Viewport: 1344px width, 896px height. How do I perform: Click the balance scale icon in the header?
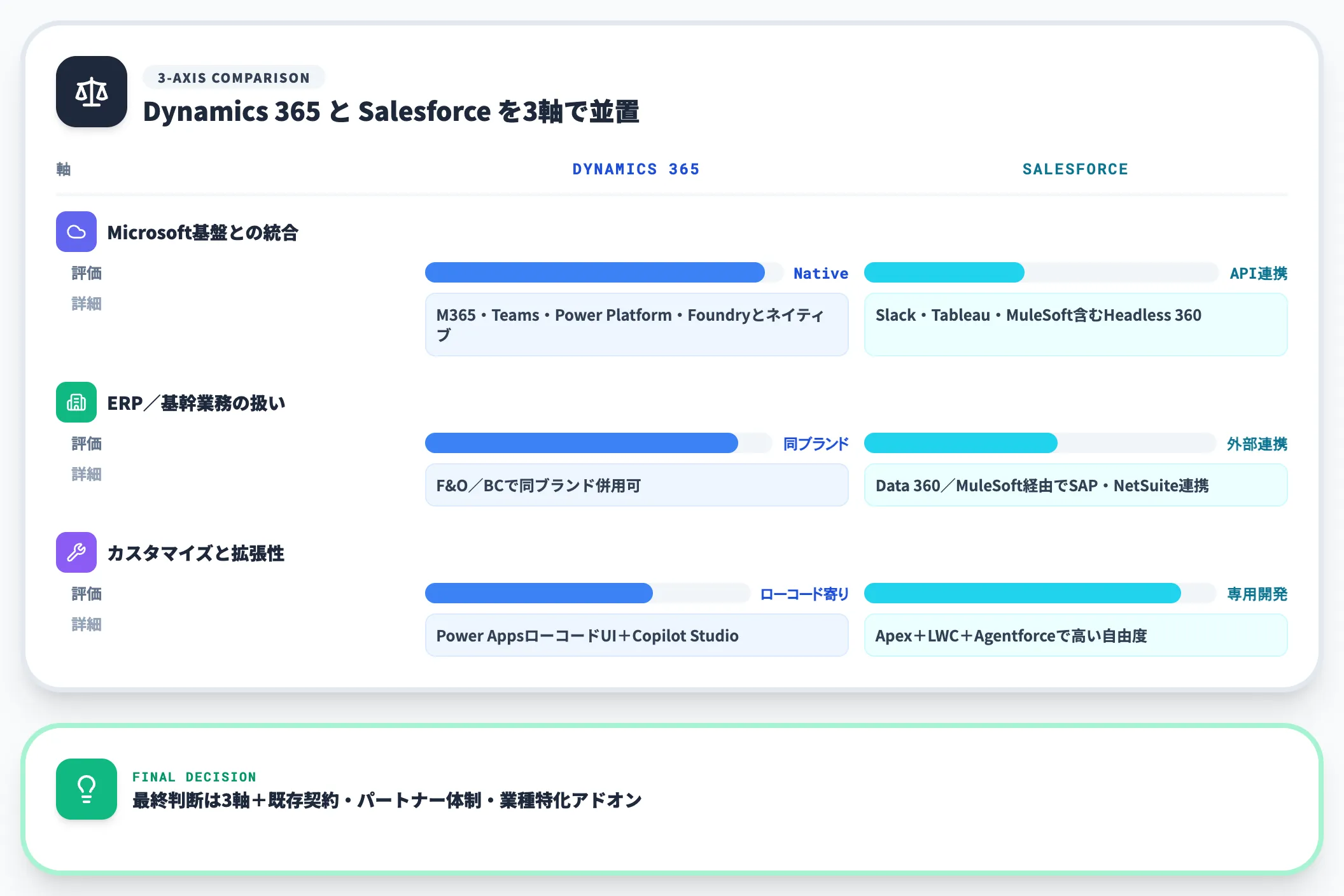(92, 92)
